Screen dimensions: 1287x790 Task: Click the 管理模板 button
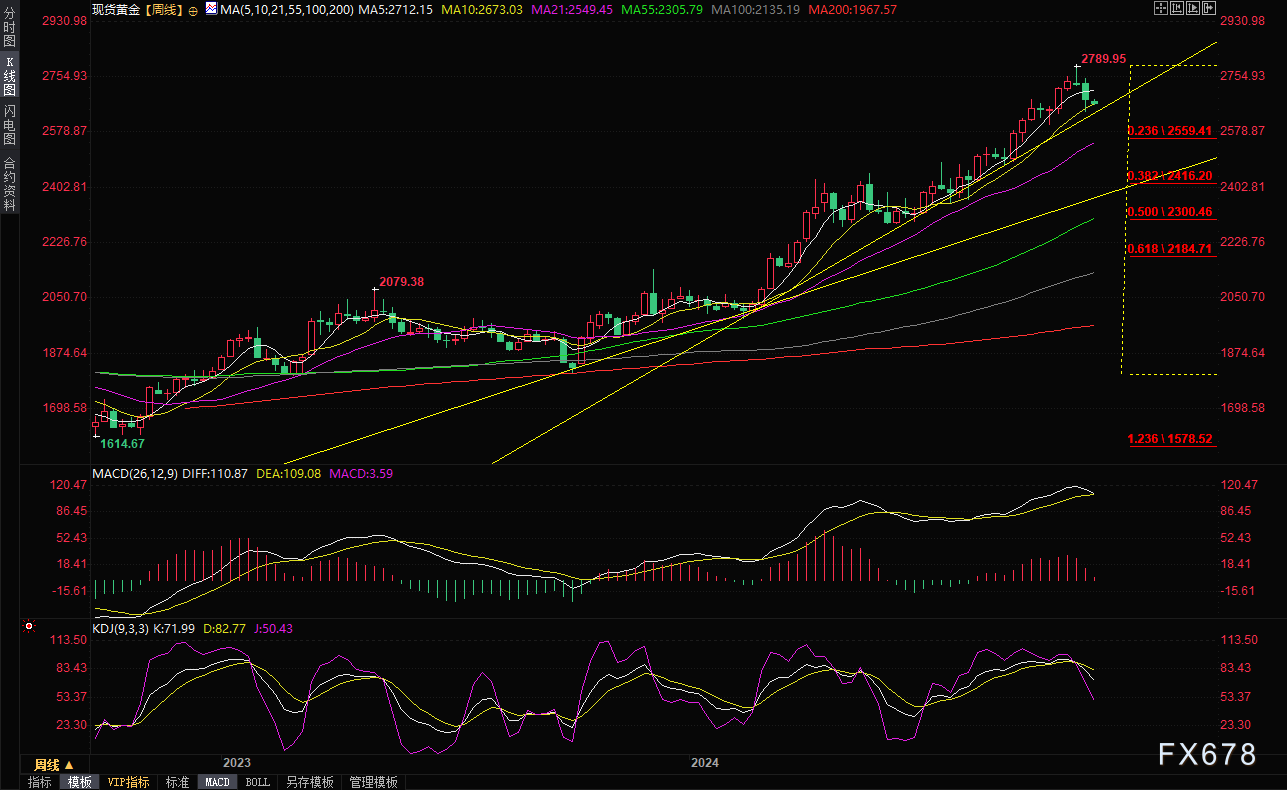373,782
